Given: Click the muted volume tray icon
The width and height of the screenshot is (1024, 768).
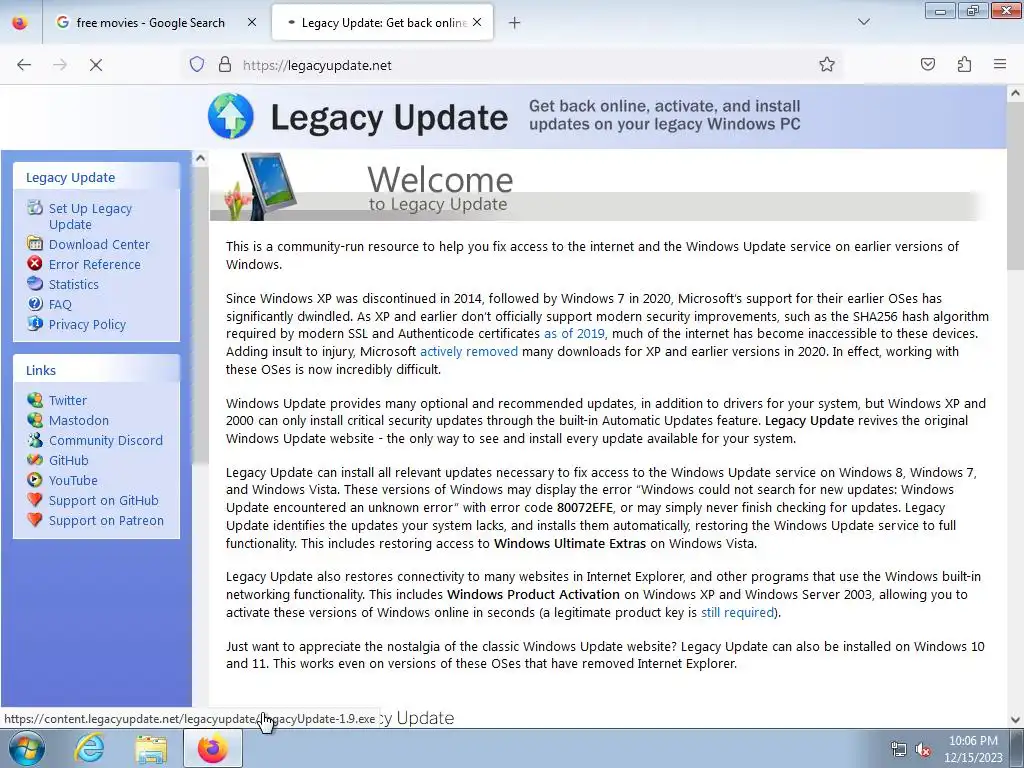Looking at the screenshot, I should (x=922, y=750).
